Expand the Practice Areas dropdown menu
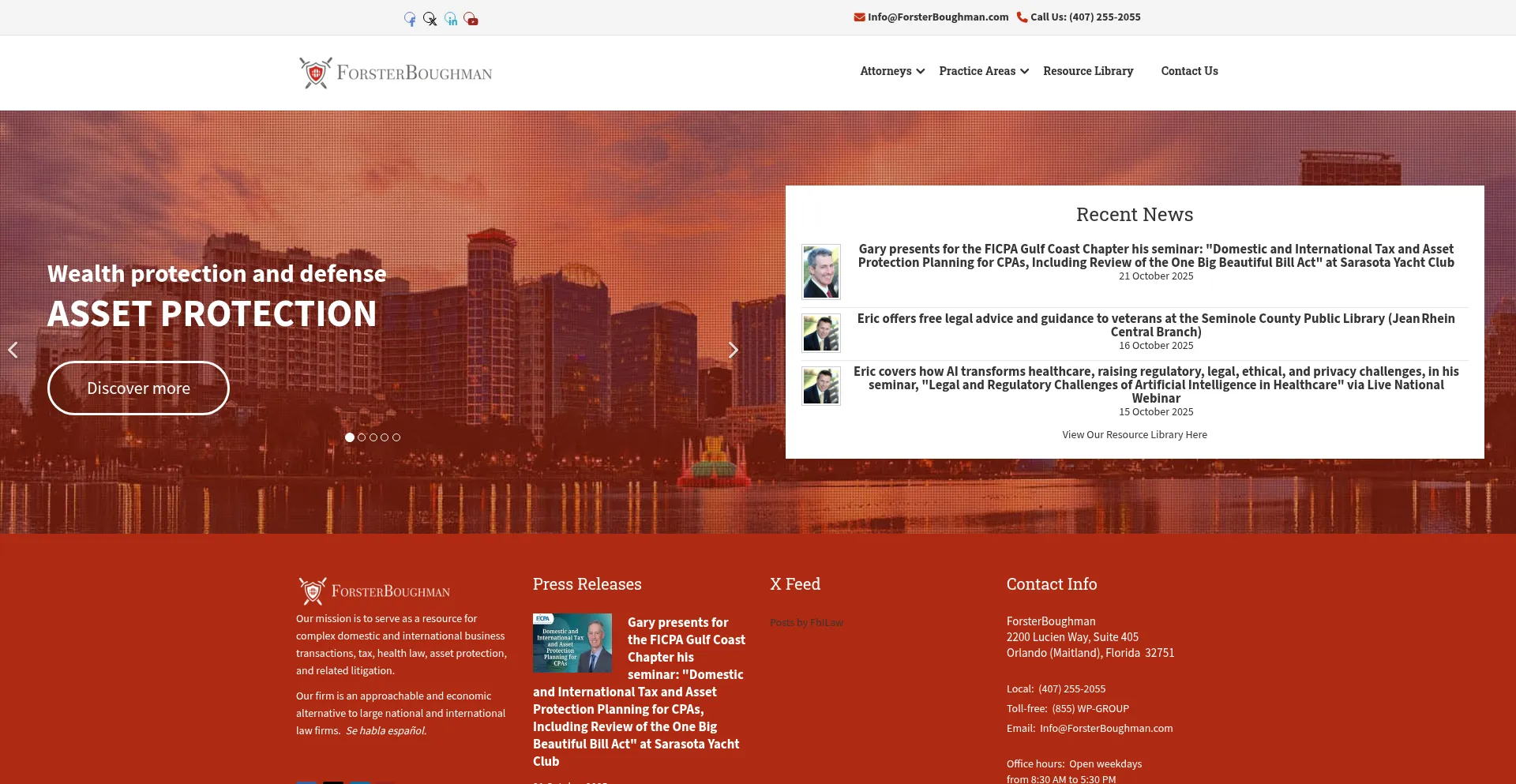1516x784 pixels. [x=983, y=71]
